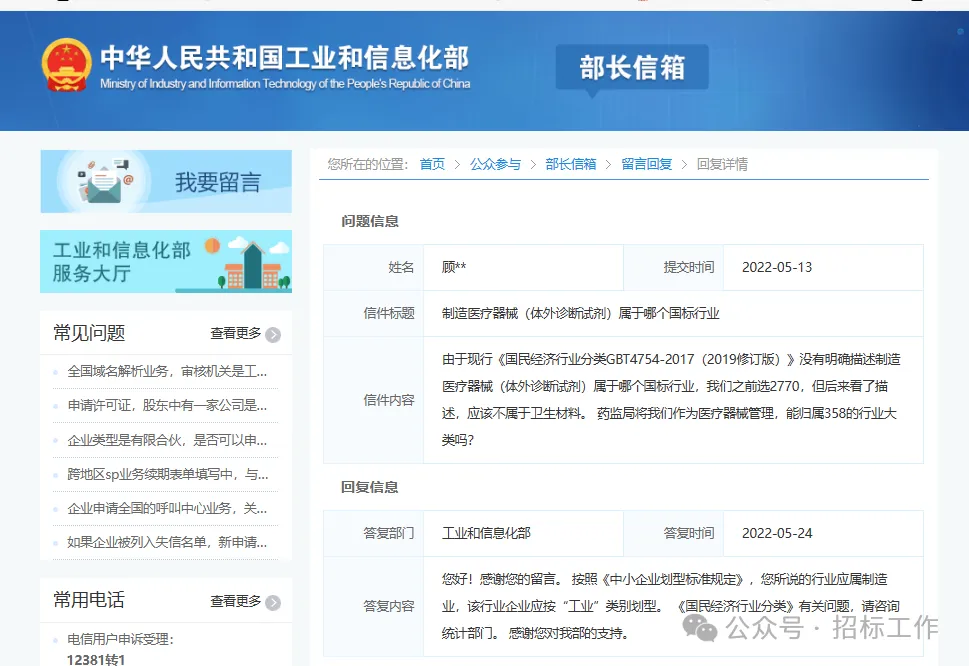Image resolution: width=969 pixels, height=666 pixels.
Task: Click the building icon in 服务大厅 banner
Action: tap(253, 266)
